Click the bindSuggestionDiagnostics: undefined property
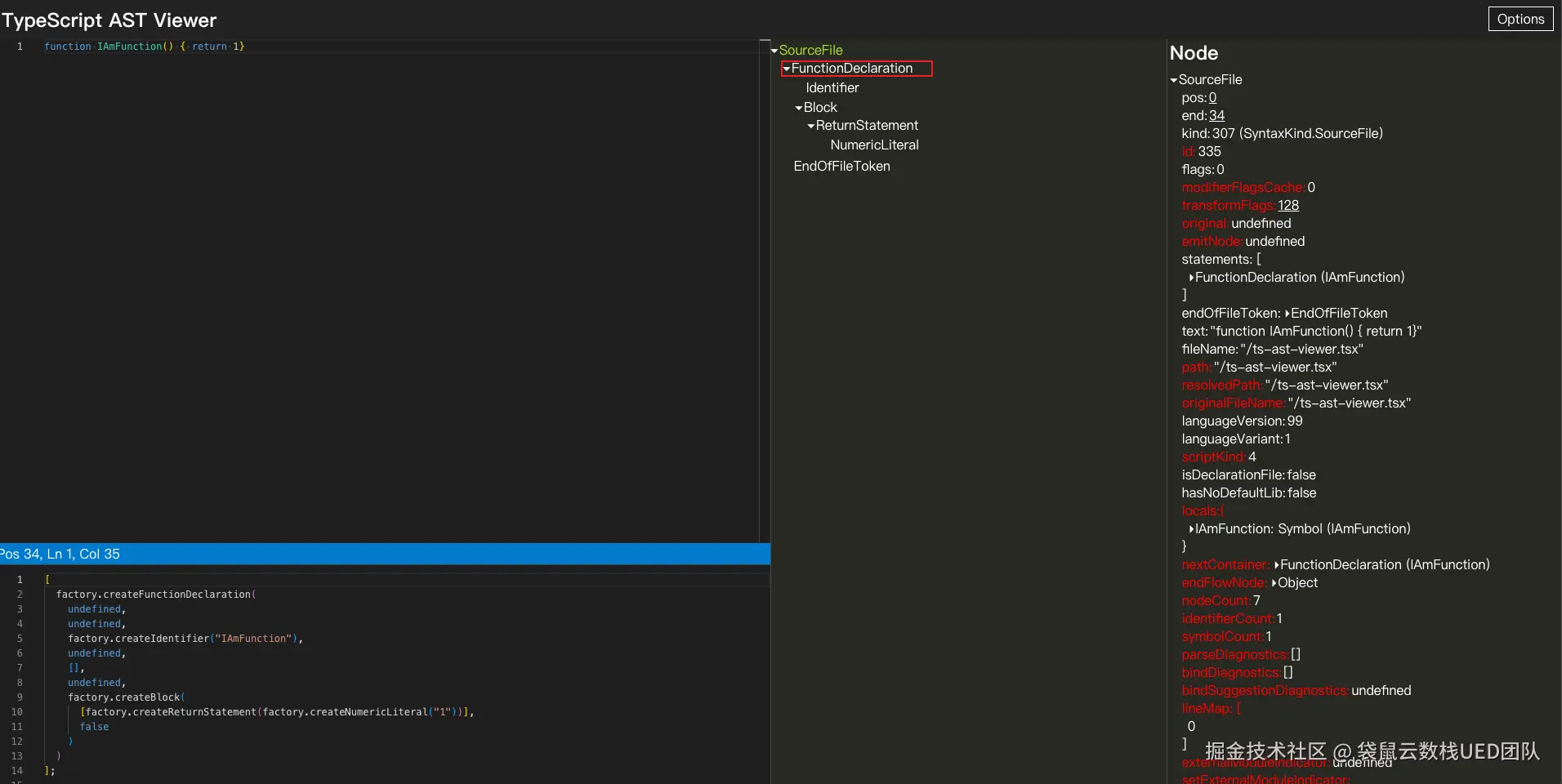The height and width of the screenshot is (784, 1562). click(x=1296, y=691)
